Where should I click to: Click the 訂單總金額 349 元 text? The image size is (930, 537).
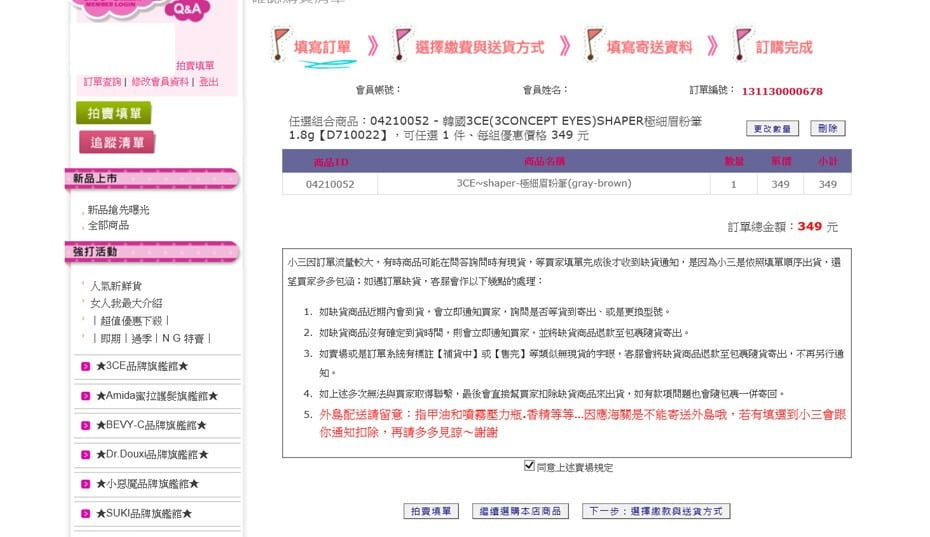point(782,227)
